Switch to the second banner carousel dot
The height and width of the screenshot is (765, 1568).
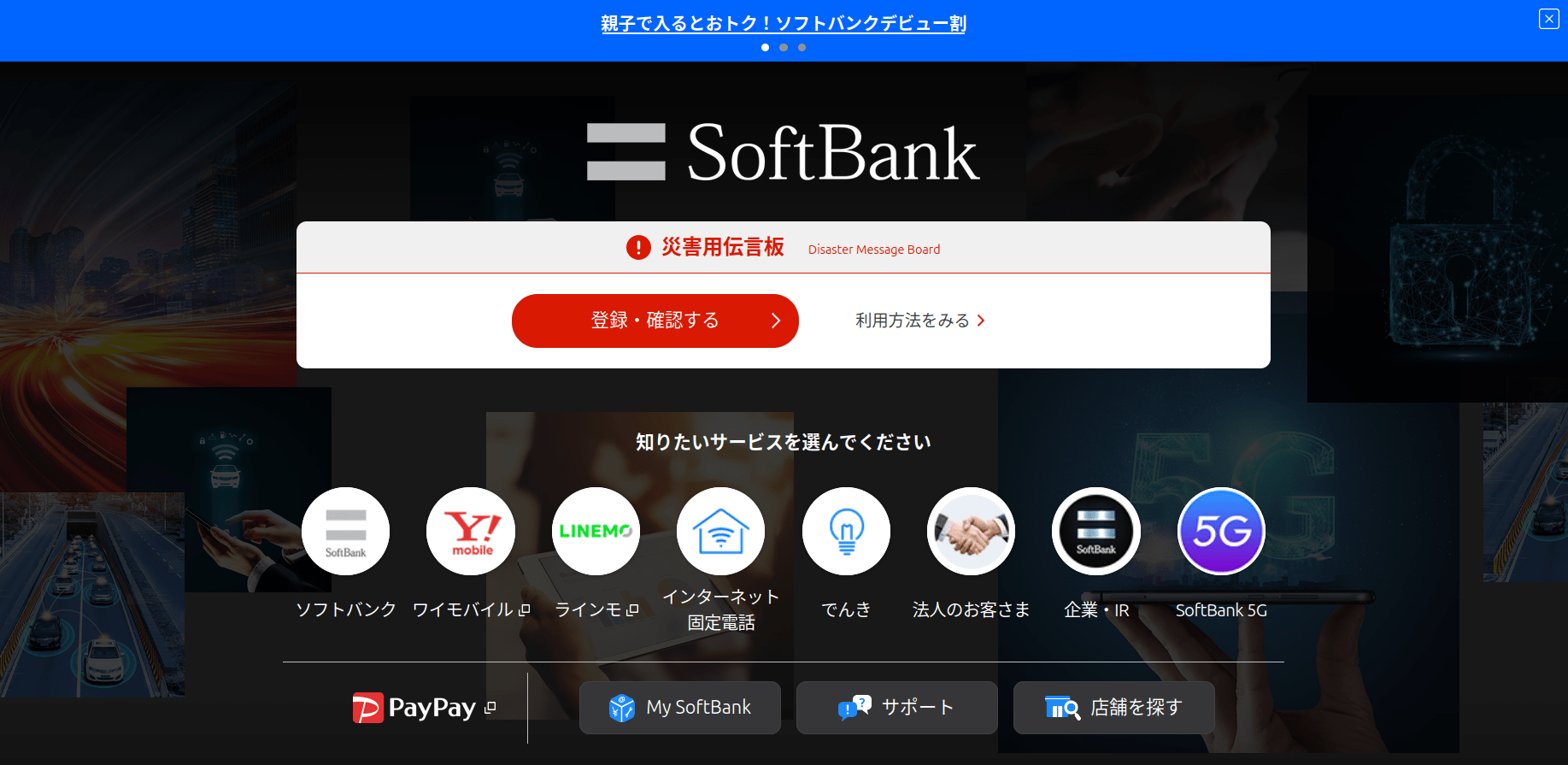click(784, 48)
